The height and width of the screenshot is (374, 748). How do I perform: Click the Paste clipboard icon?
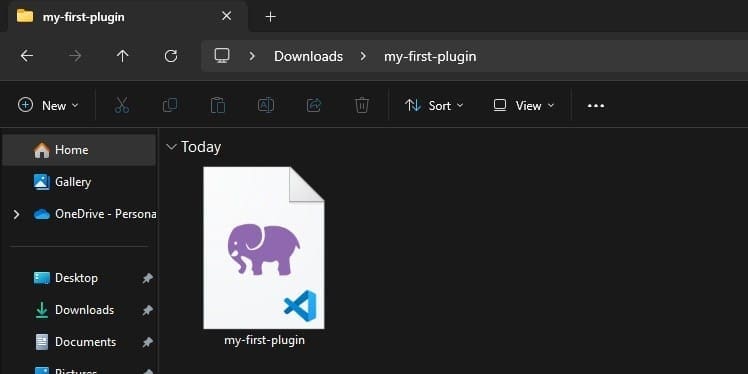(x=218, y=105)
